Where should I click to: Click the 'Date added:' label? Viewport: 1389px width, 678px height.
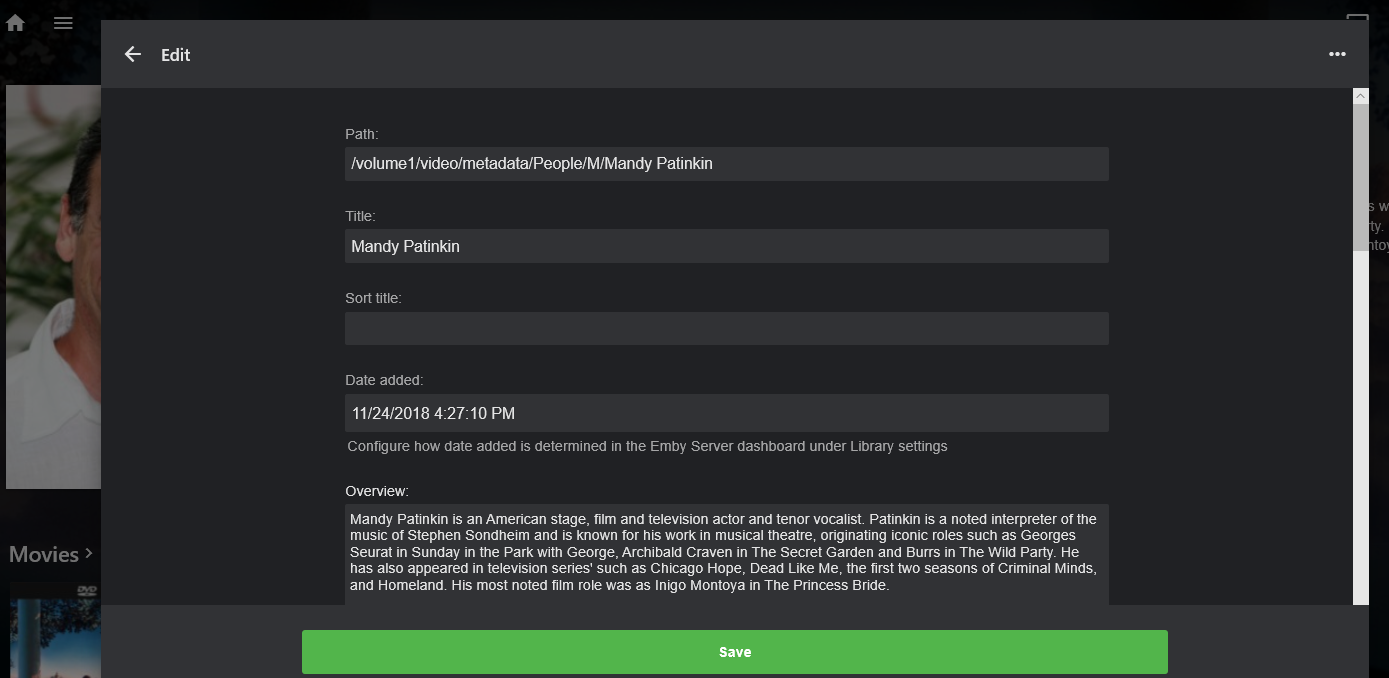tap(384, 380)
